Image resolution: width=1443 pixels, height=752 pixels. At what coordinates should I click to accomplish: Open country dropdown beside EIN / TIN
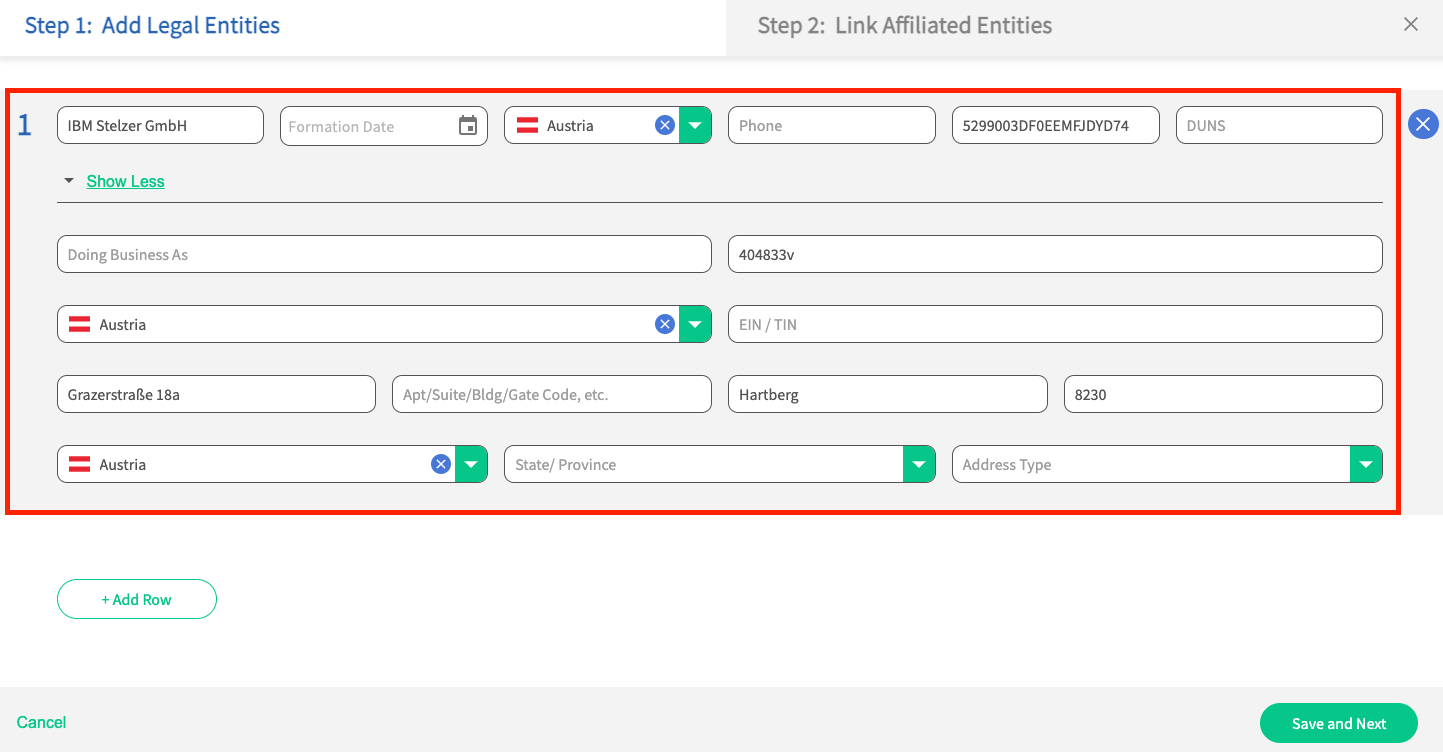[x=695, y=324]
